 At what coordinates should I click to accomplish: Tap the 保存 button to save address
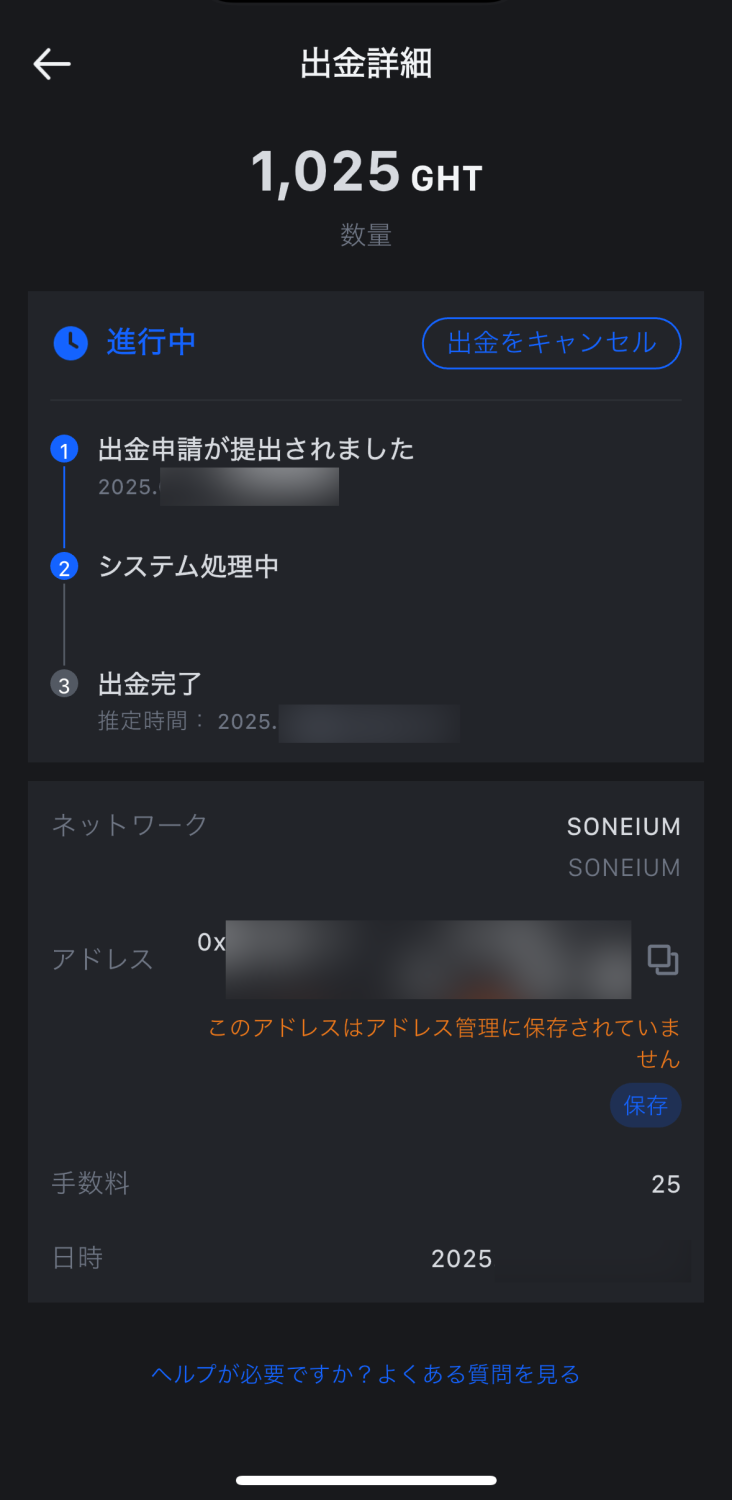[645, 1106]
